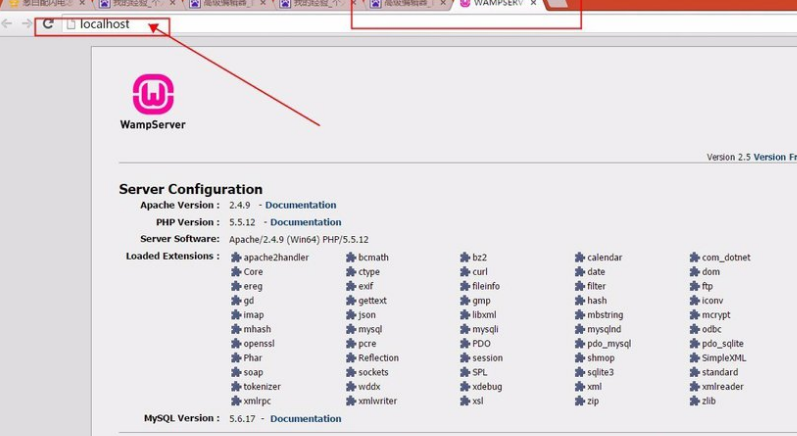Click the puzzle icon beside json

coord(351,315)
